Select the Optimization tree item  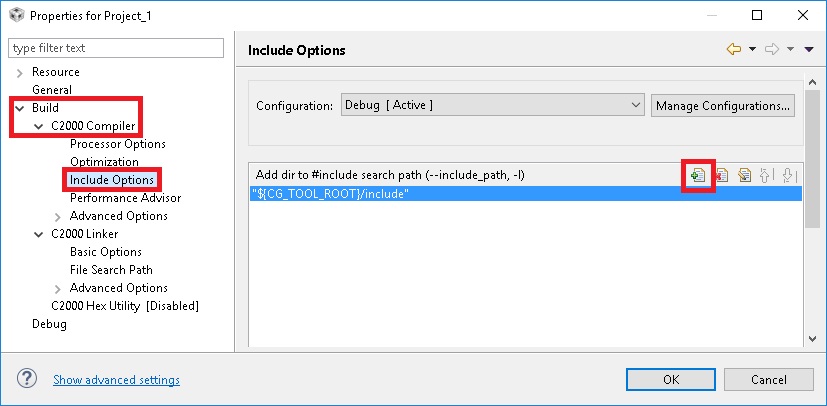point(104,162)
